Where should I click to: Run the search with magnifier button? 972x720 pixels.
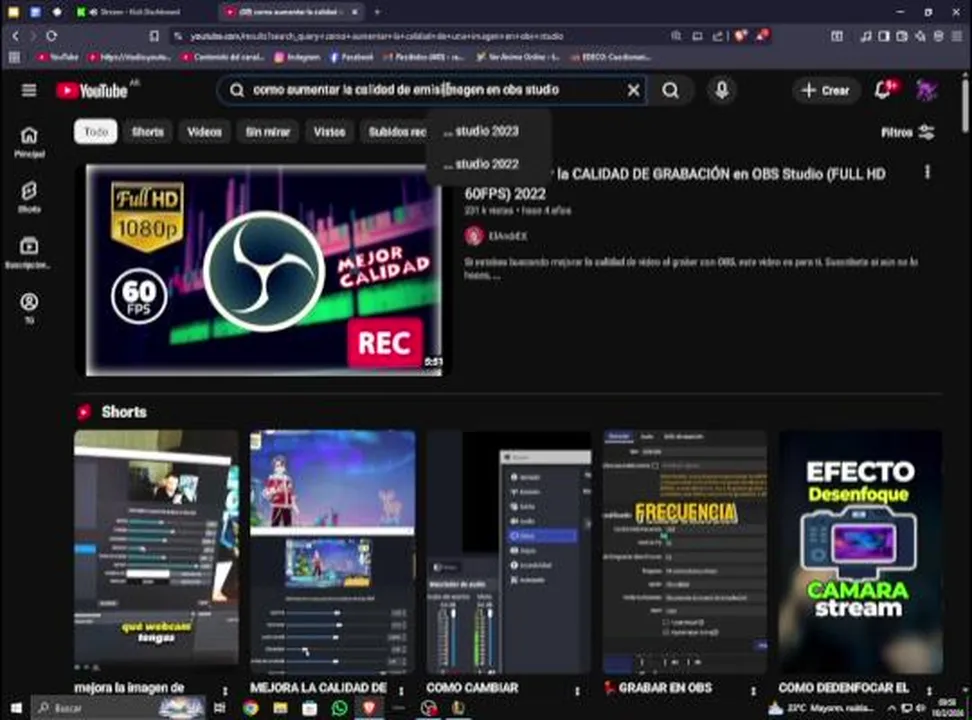point(670,91)
